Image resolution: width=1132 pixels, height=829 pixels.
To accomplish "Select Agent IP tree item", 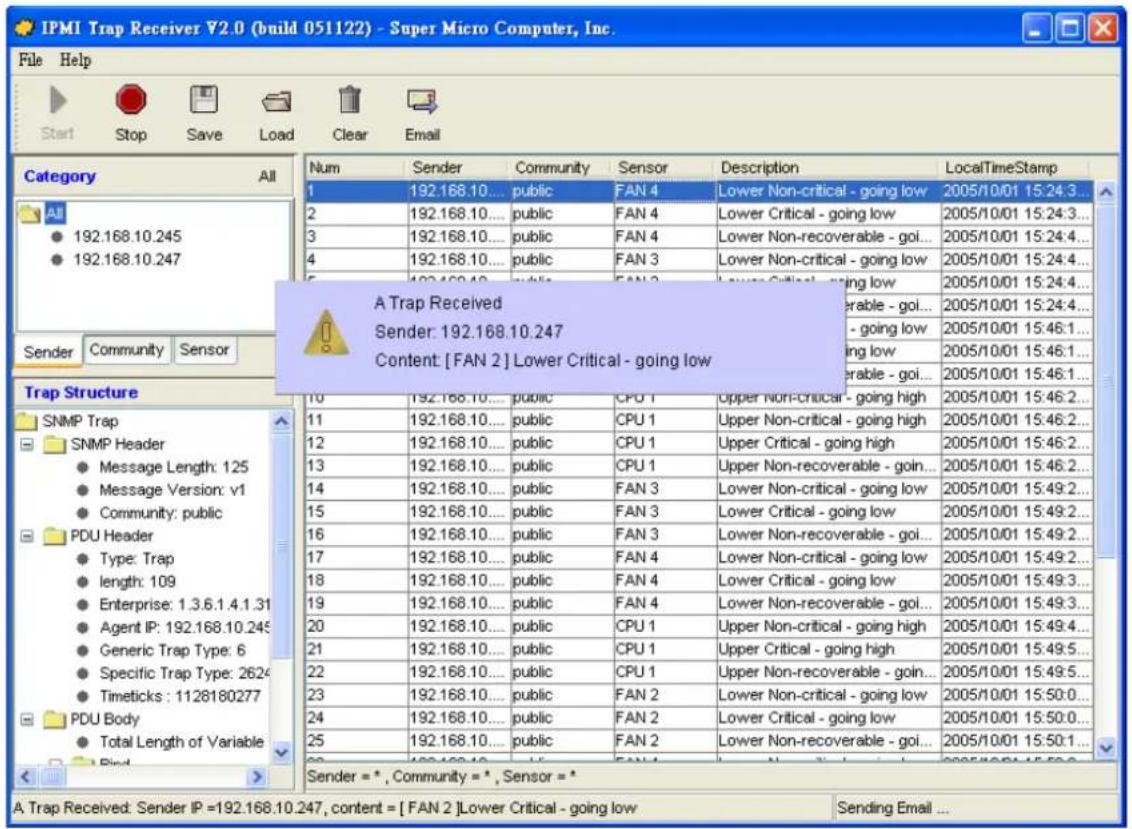I will (x=184, y=628).
